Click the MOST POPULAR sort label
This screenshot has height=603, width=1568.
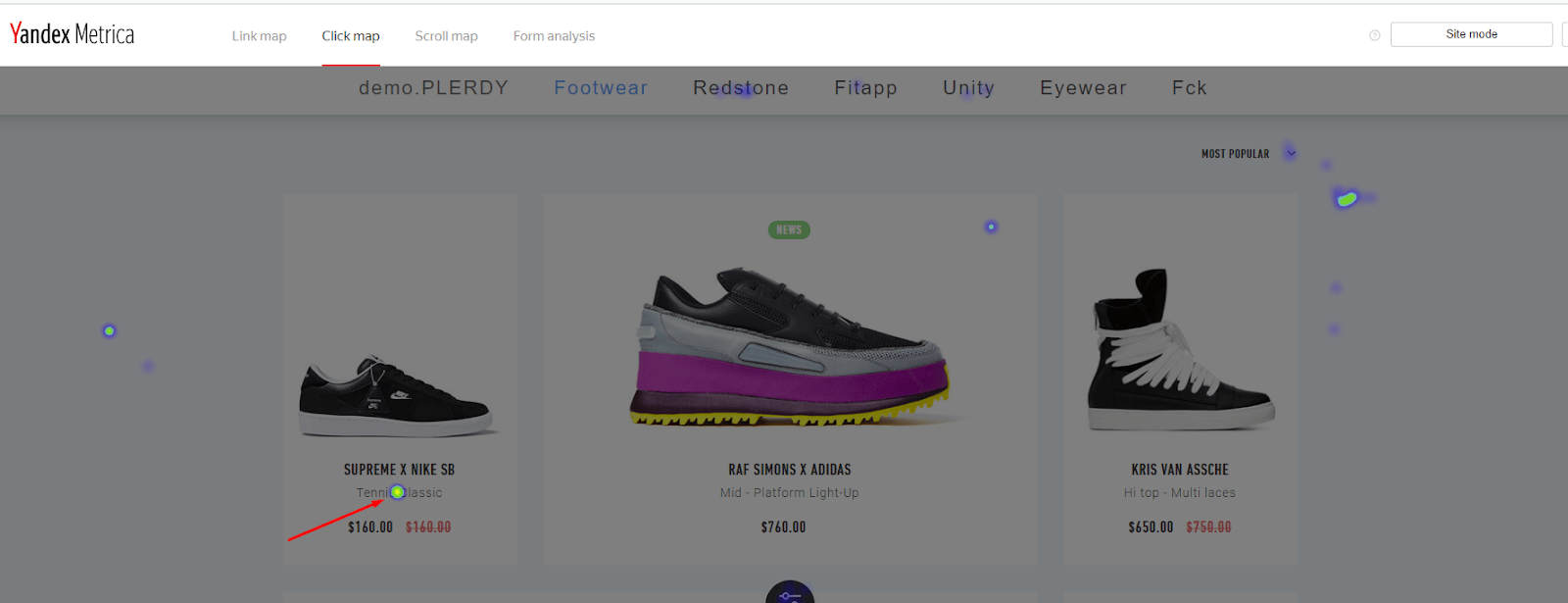(1235, 154)
